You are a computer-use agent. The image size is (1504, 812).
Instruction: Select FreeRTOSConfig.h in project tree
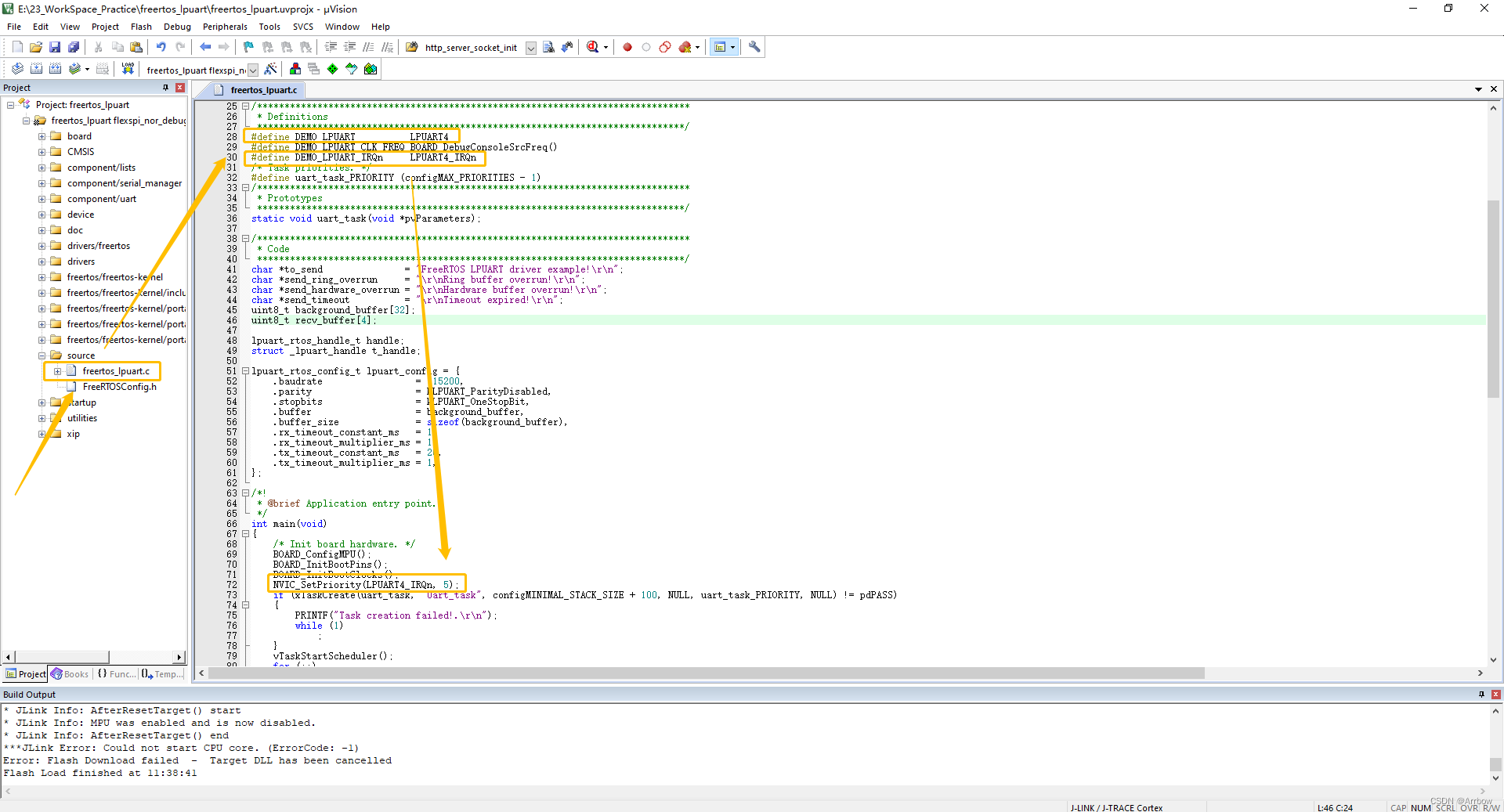(119, 387)
